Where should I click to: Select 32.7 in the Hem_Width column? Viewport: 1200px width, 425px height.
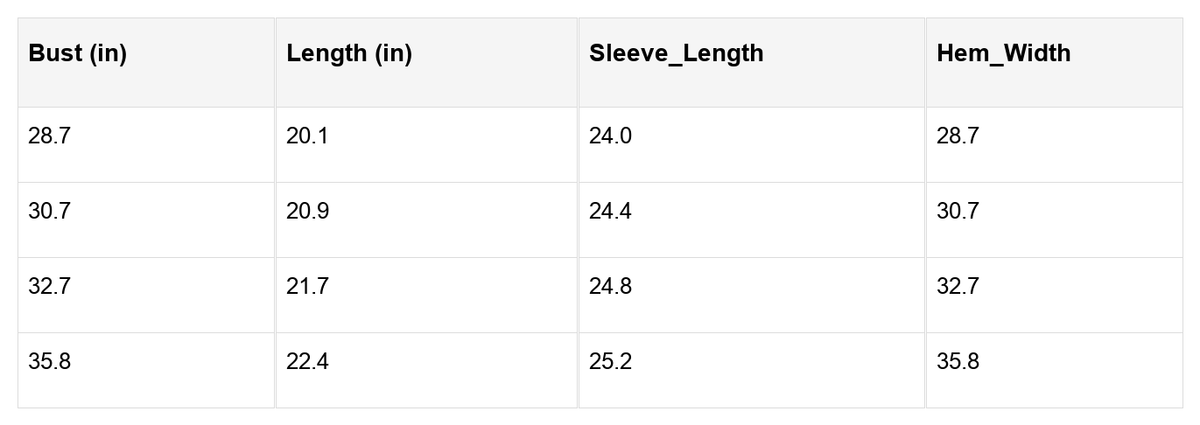(x=1054, y=295)
